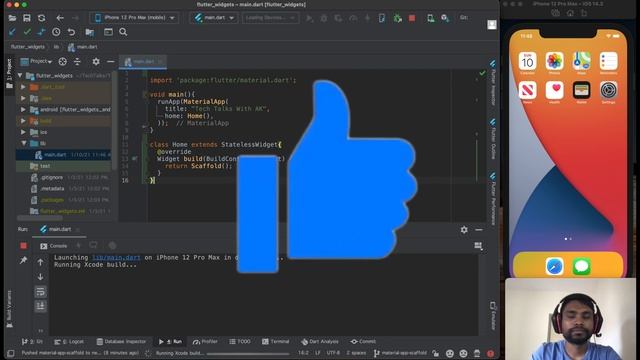The width and height of the screenshot is (640, 360).
Task: Toggle Build Variants side panel
Action: [x=9, y=309]
